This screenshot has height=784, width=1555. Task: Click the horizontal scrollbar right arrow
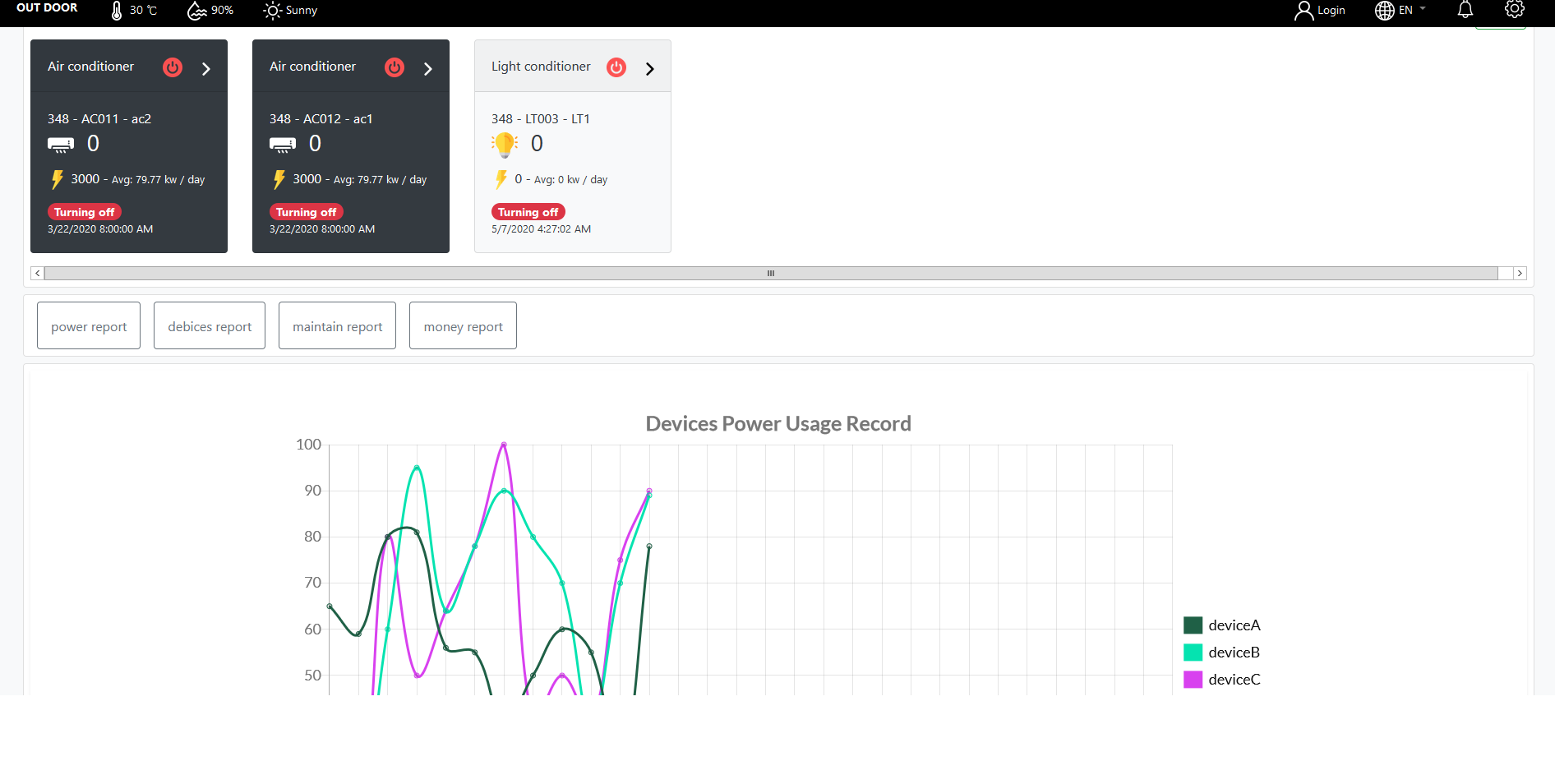[1520, 273]
